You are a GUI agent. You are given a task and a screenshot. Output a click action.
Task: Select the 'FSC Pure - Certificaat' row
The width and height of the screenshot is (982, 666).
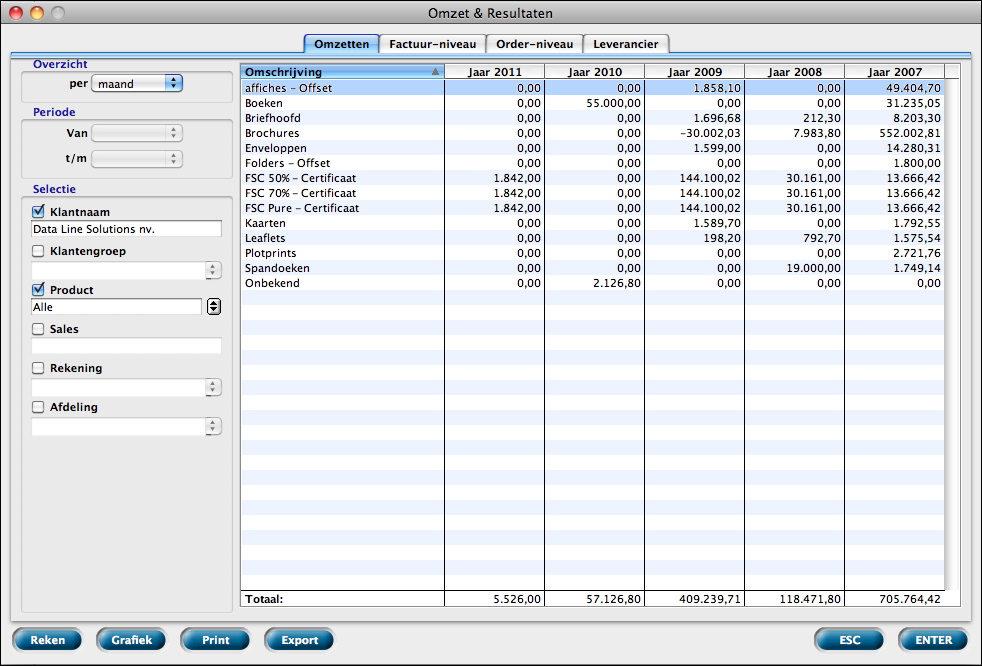[x=592, y=208]
